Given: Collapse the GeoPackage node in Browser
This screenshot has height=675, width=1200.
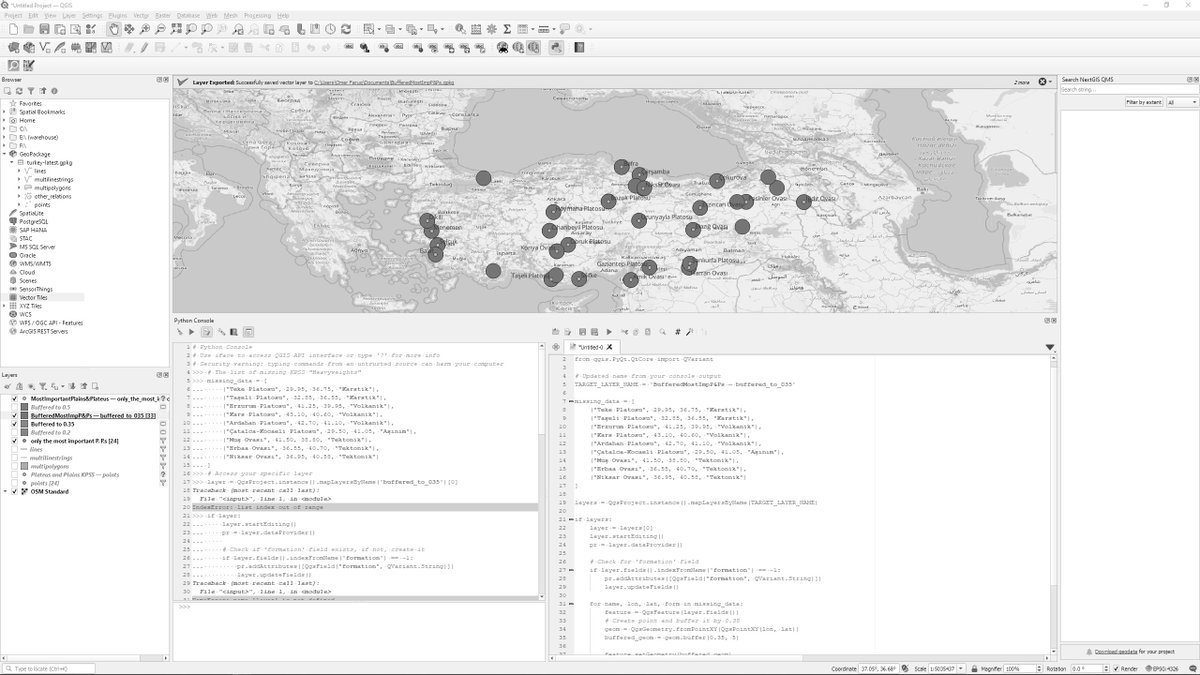Looking at the screenshot, I should pos(4,154).
